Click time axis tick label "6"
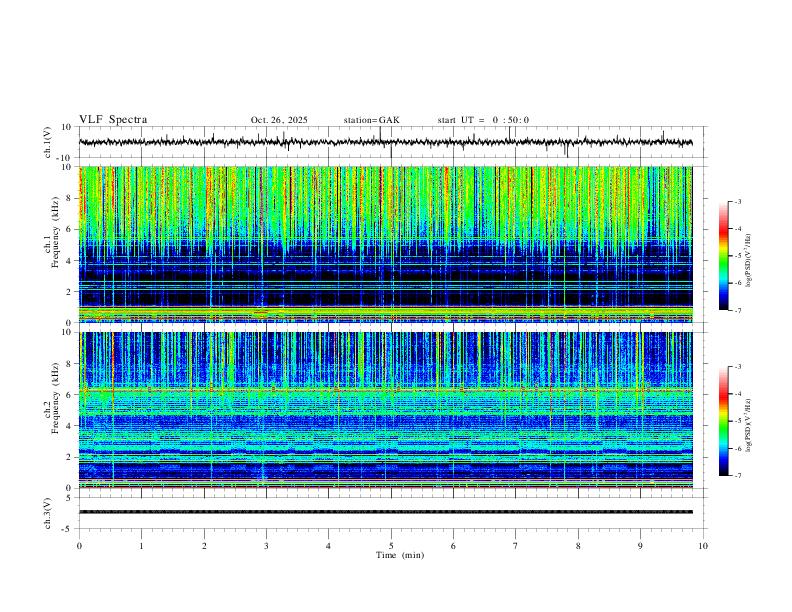 (x=453, y=546)
